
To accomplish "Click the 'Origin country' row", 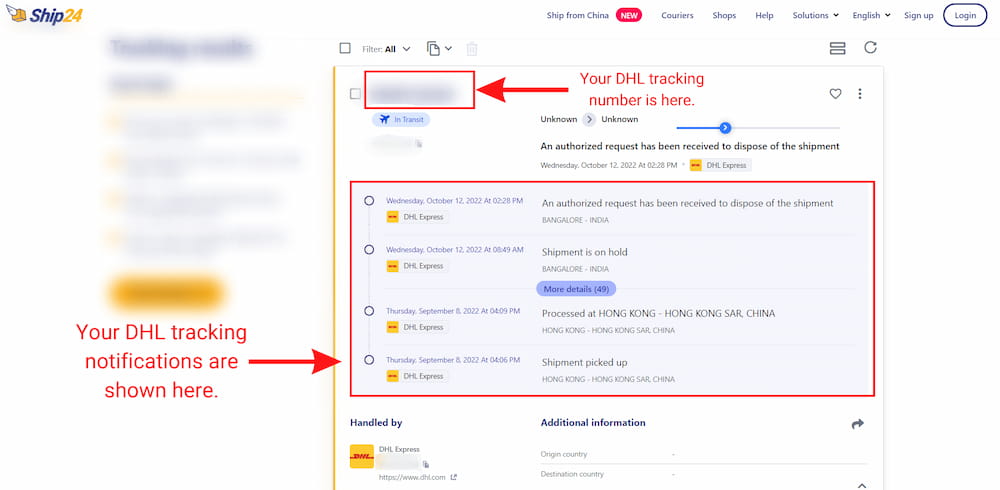I will [703, 454].
